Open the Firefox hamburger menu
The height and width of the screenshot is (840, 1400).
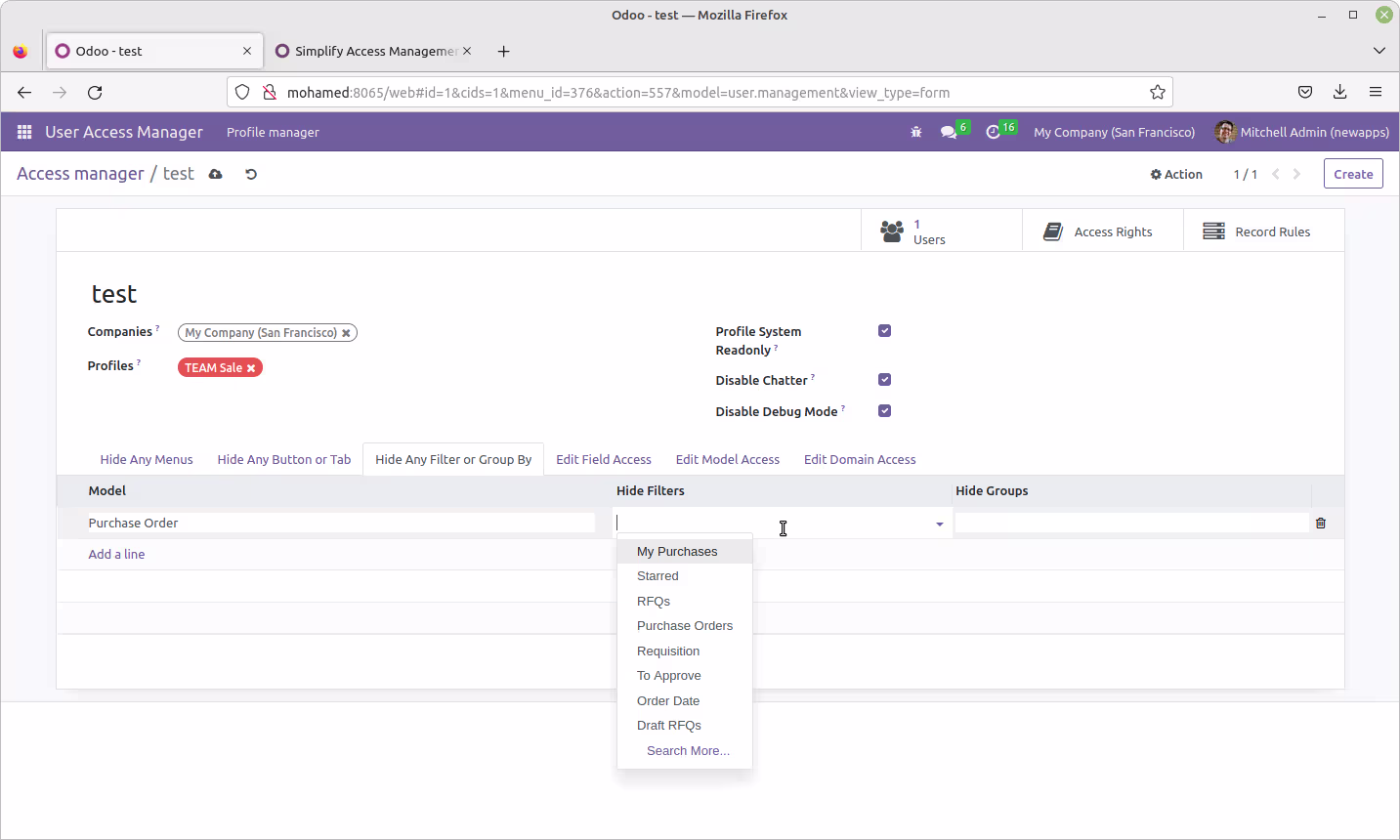1376,92
